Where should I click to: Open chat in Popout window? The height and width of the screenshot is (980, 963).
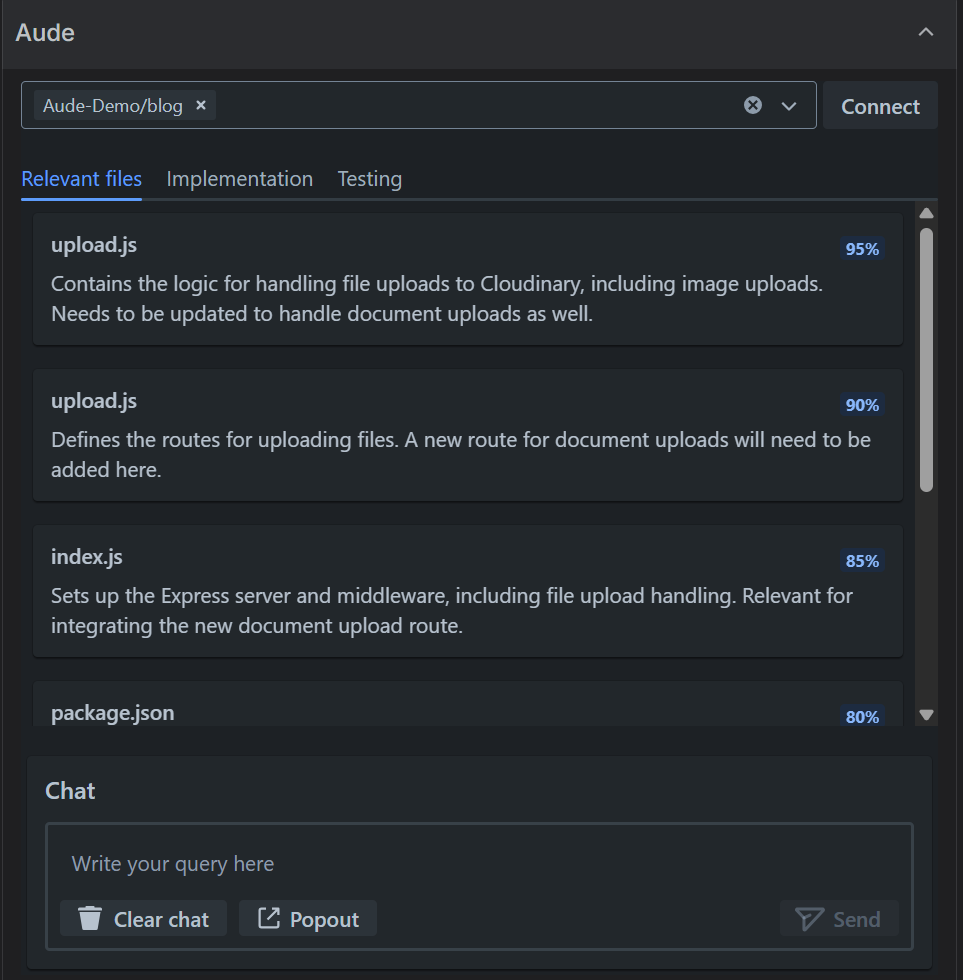[x=308, y=919]
